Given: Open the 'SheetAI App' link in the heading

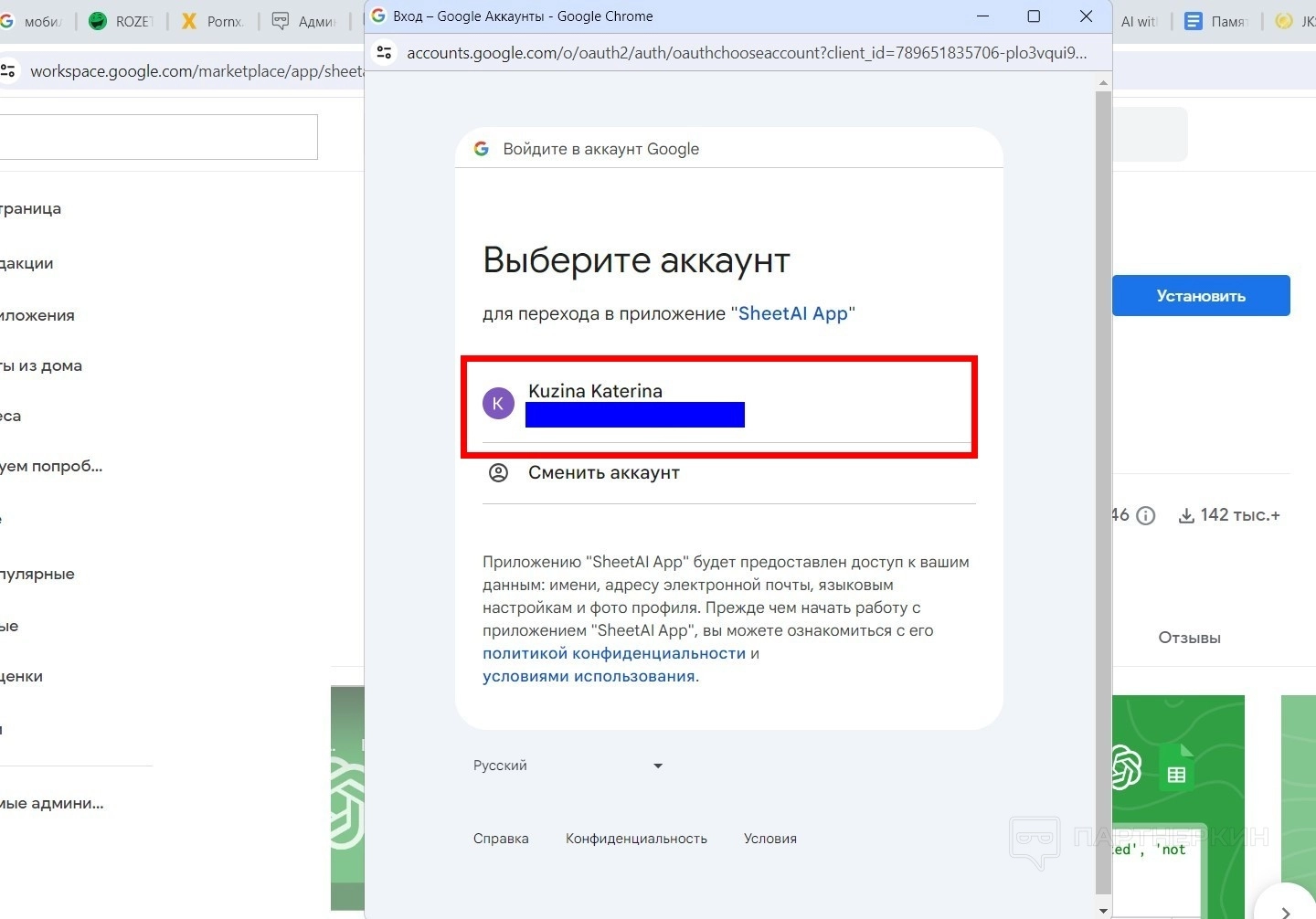Looking at the screenshot, I should [x=793, y=313].
